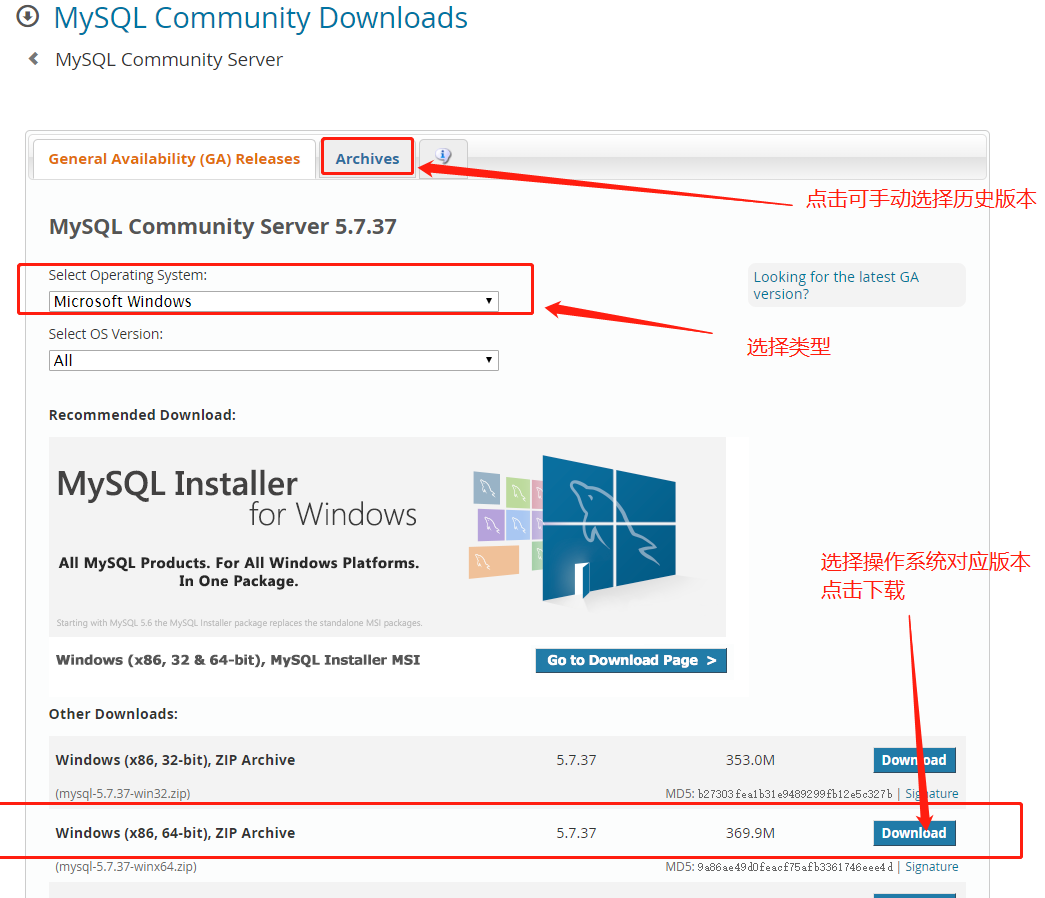Viewport: 1045px width, 898px height.
Task: Click the dropdown arrow on Select Operating System
Action: (x=489, y=301)
